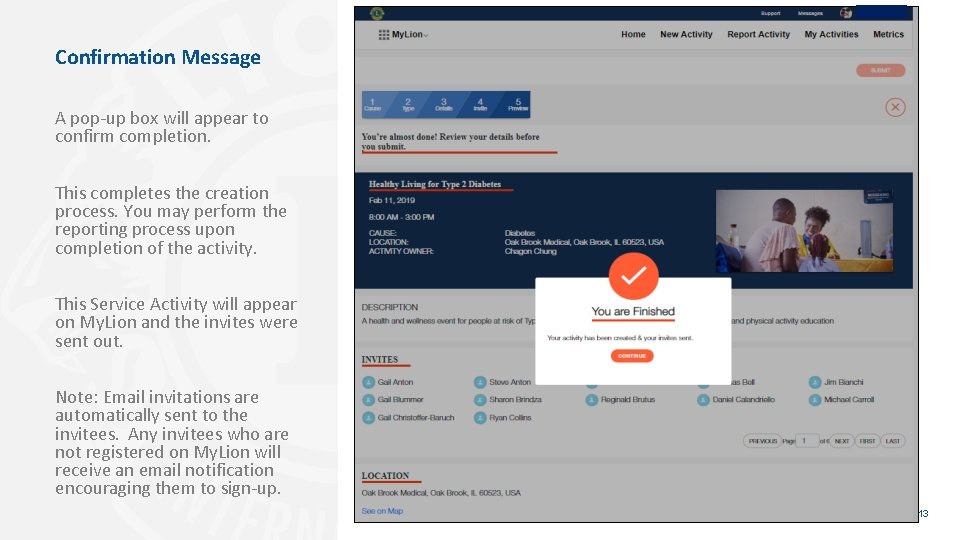Click the orange checkmark circle icon
Viewport: 960px width, 540px height.
coord(634,276)
